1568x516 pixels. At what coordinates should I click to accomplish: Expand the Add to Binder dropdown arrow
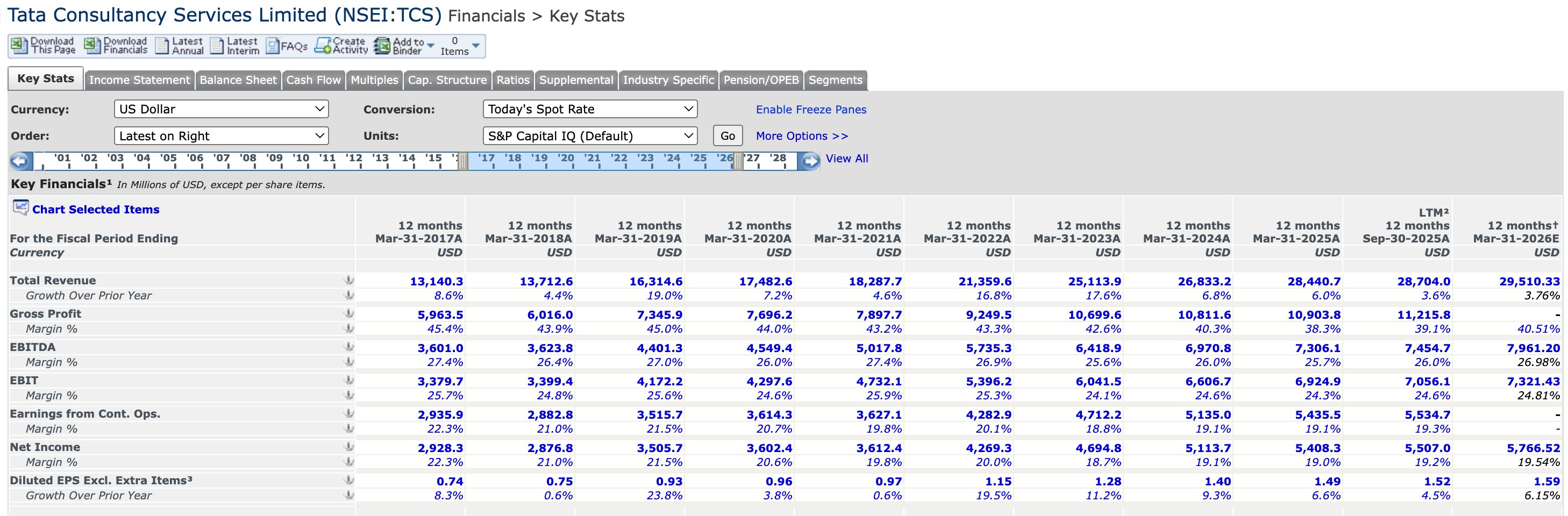tap(431, 46)
